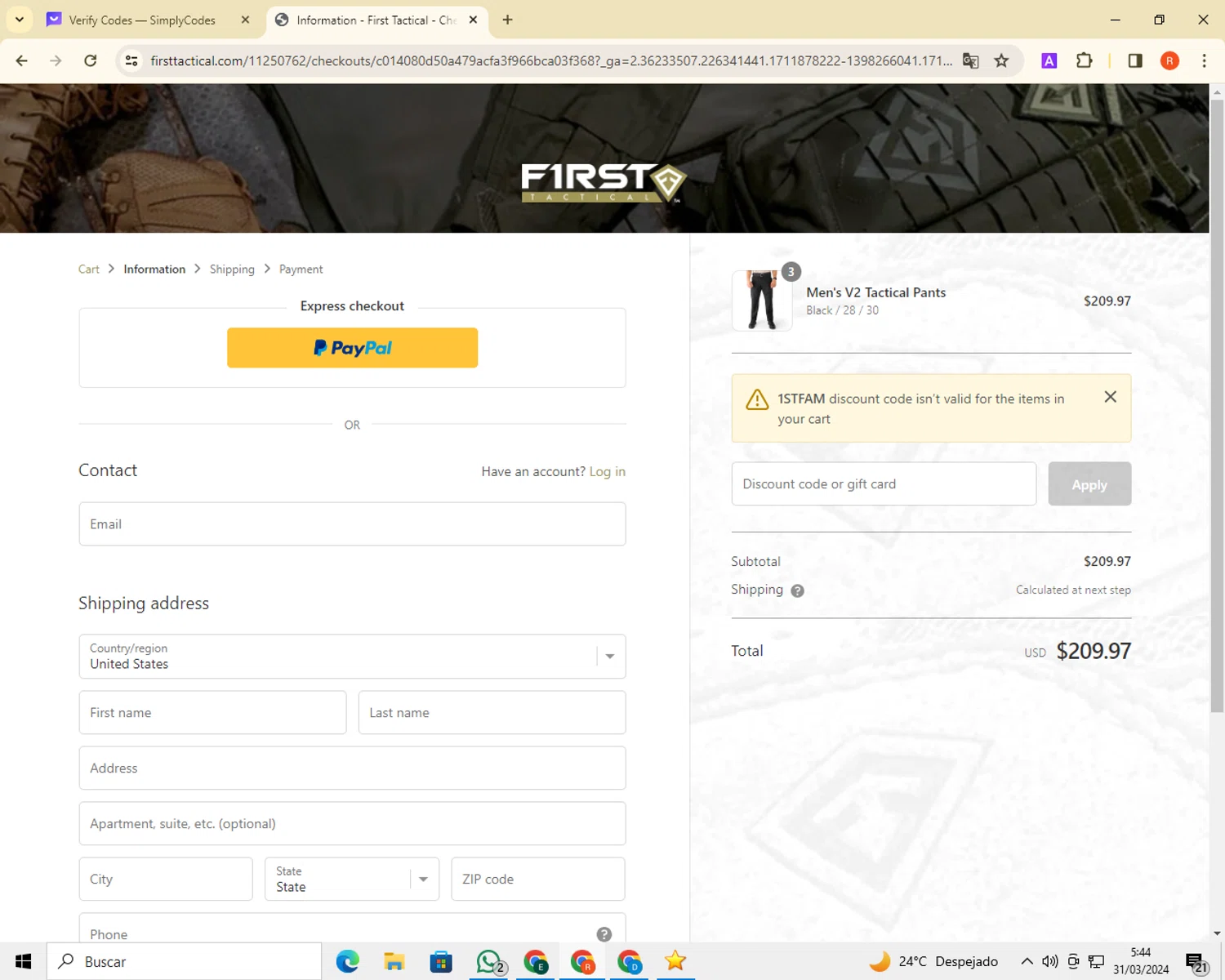Focus the Discount code or gift card field
Viewport: 1225px width, 980px height.
tap(884, 484)
